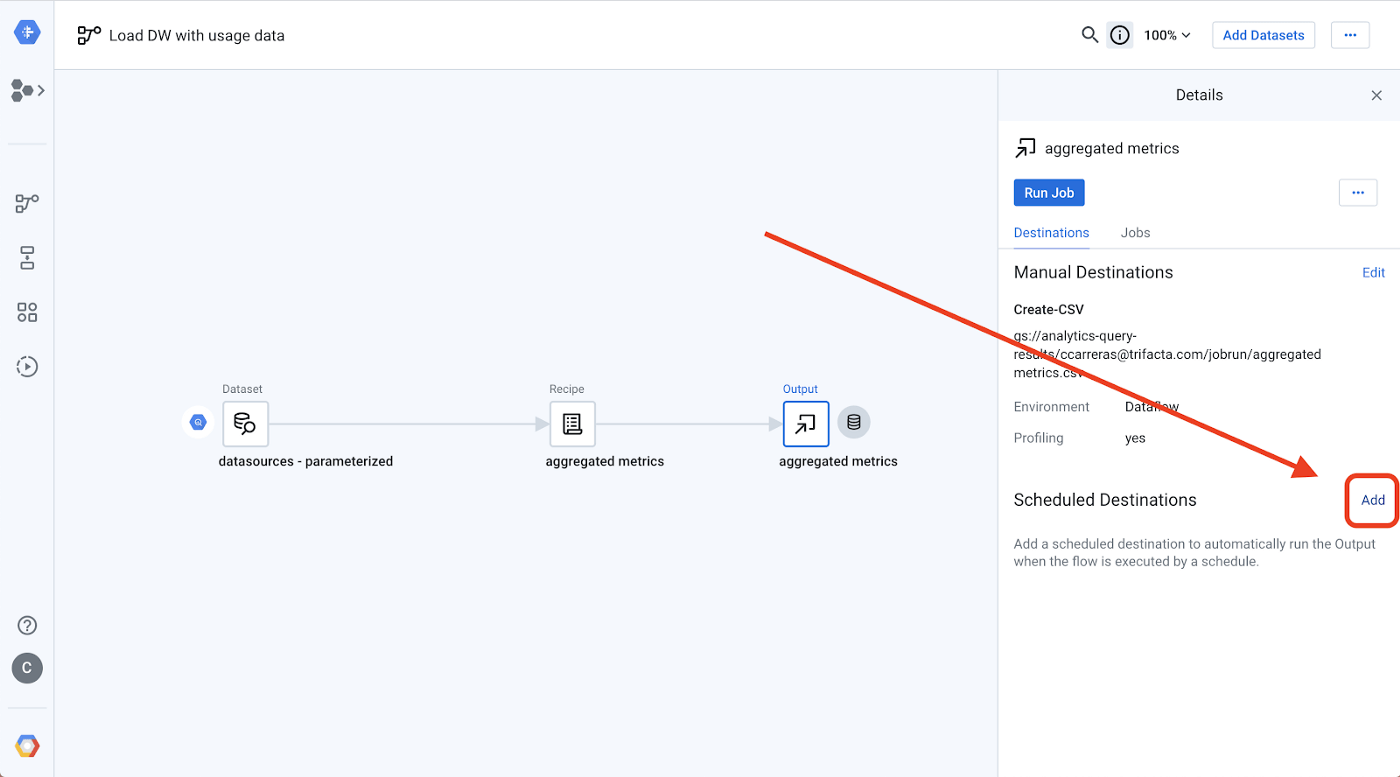1400x777 pixels.
Task: Switch to the Destinations tab
Action: tap(1051, 233)
